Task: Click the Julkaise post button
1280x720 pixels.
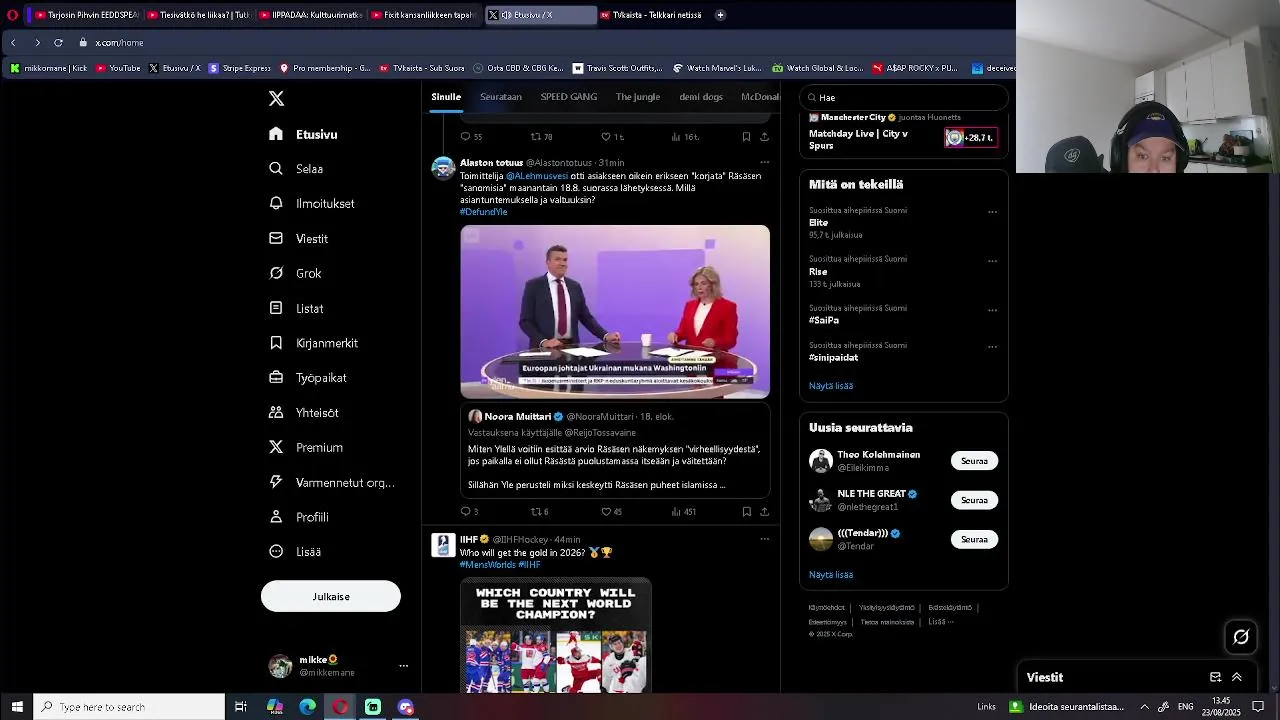Action: [x=331, y=596]
